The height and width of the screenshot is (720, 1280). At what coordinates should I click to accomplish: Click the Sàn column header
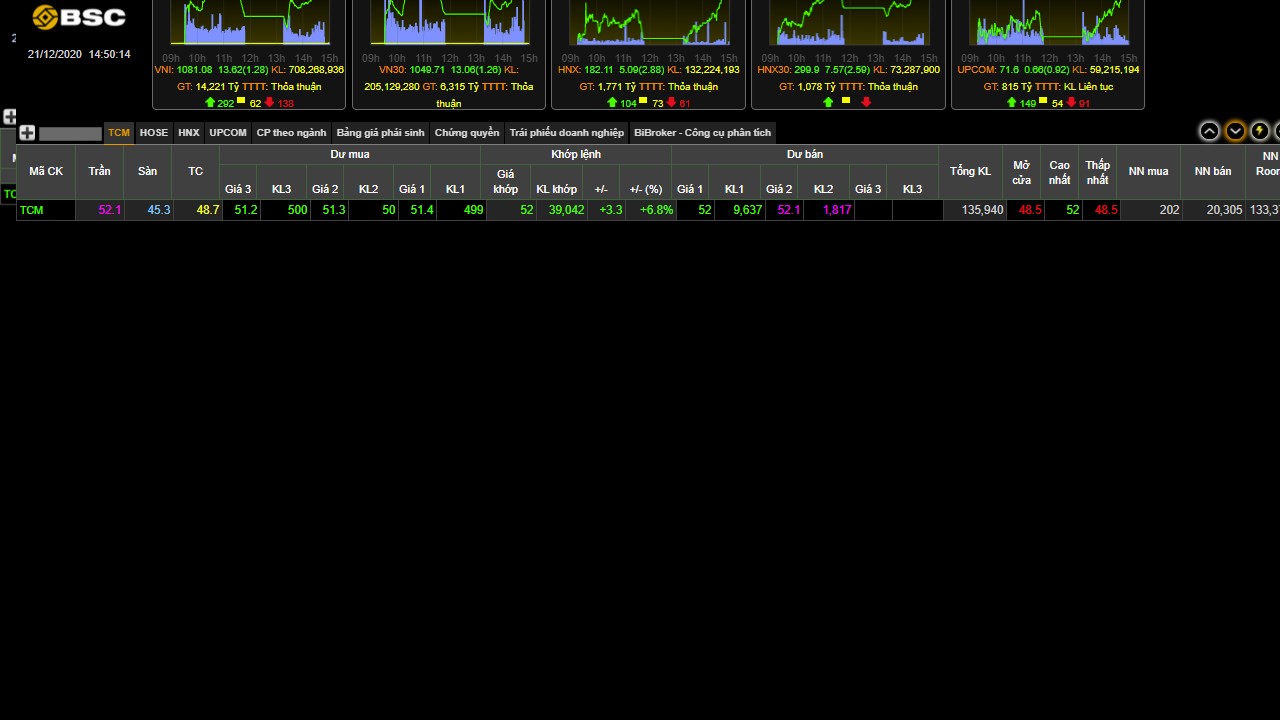tap(147, 171)
